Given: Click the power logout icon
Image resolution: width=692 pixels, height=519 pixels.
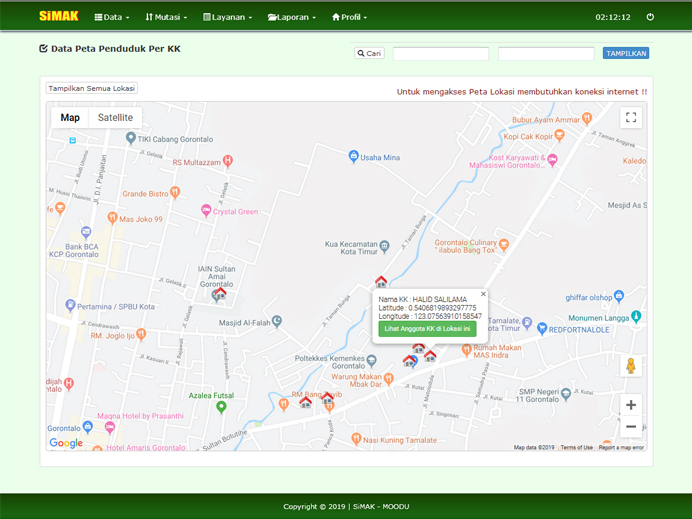Looking at the screenshot, I should pyautogui.click(x=650, y=17).
